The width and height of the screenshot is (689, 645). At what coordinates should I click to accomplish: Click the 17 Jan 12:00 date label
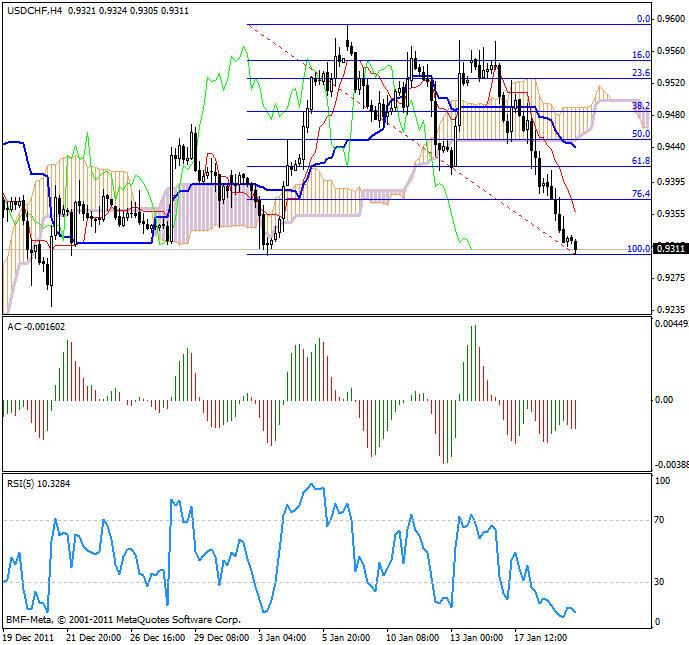coord(541,638)
